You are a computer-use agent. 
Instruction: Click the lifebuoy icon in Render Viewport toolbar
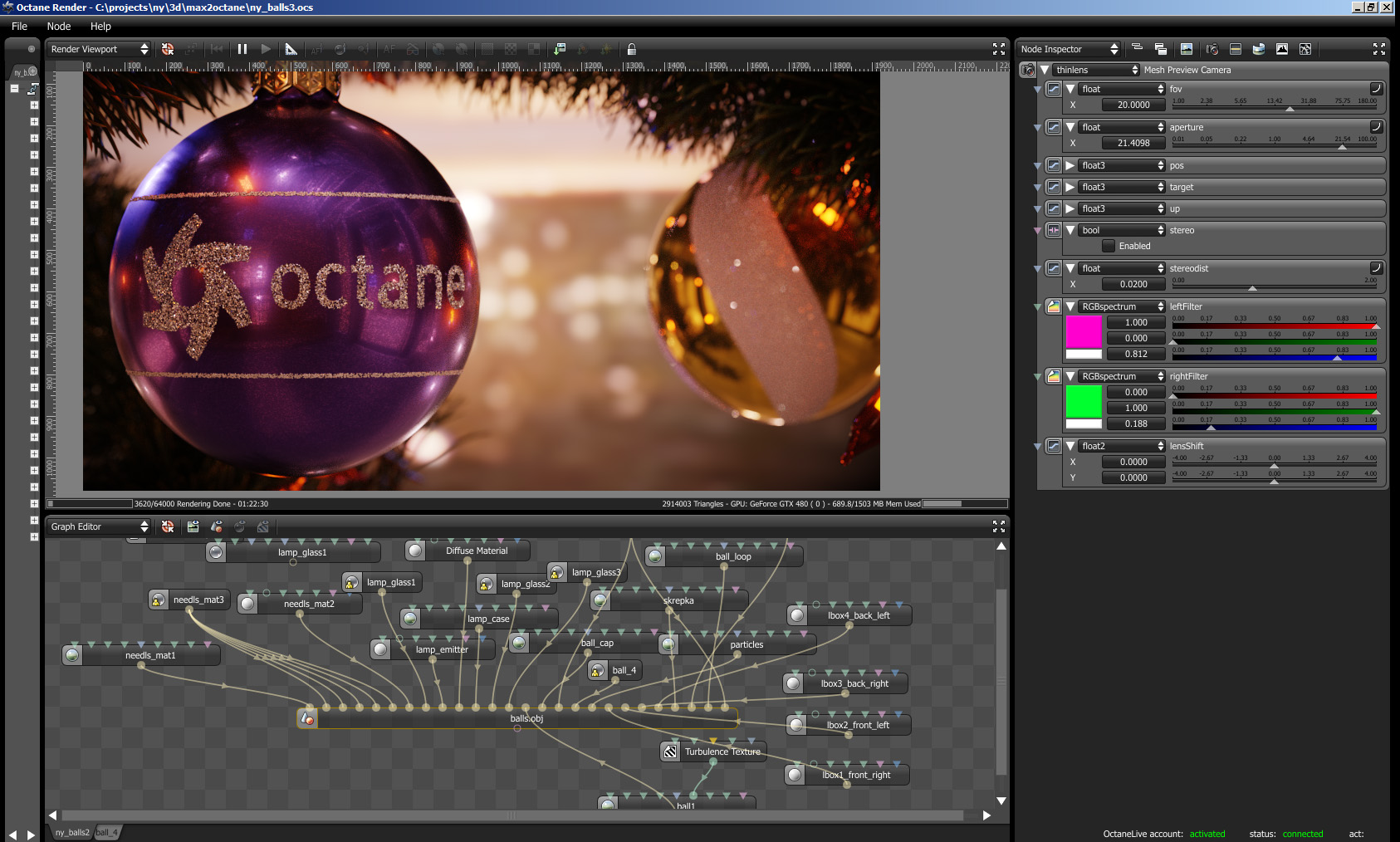tap(168, 49)
